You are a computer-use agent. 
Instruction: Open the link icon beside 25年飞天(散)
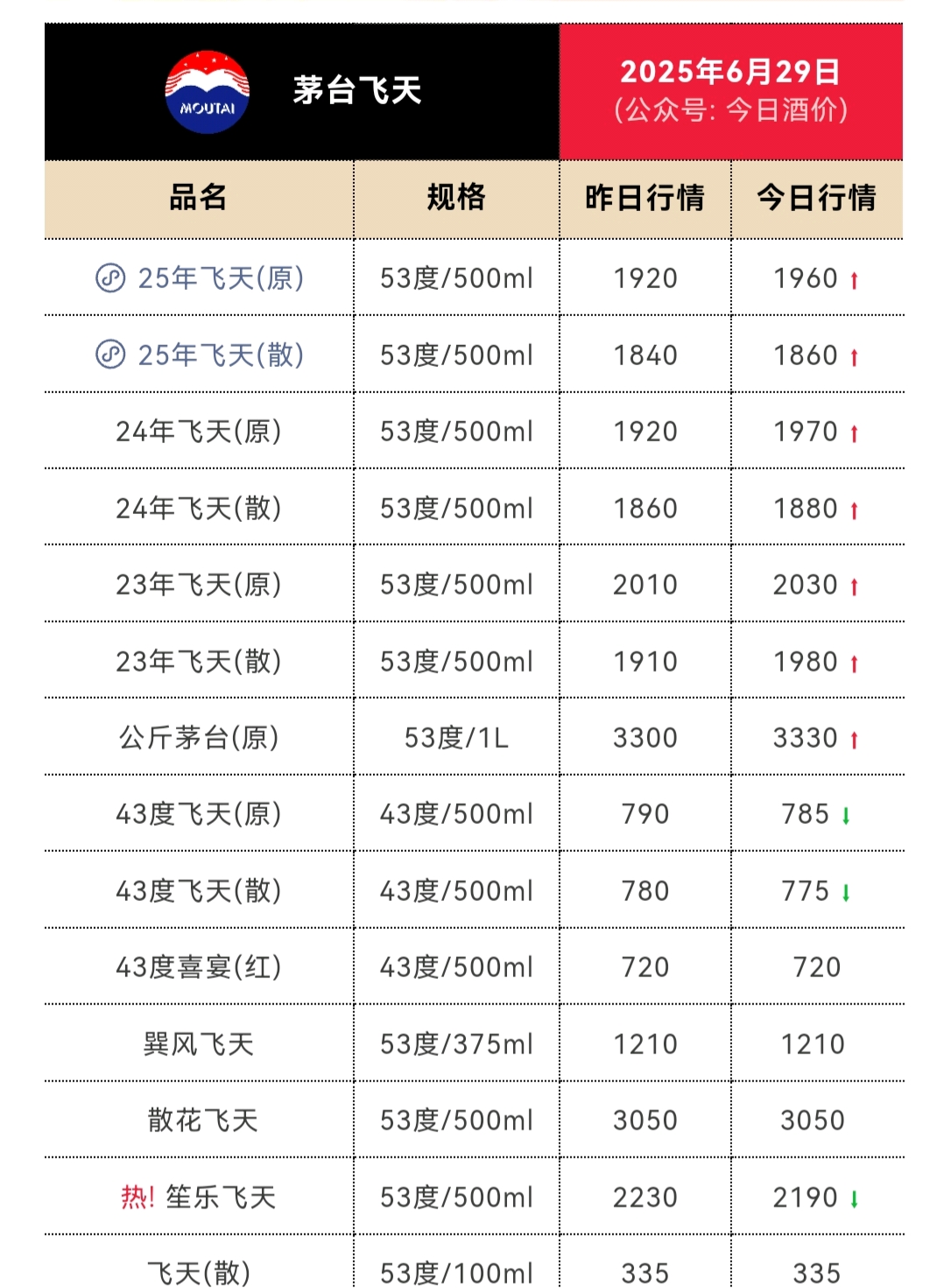tap(110, 355)
